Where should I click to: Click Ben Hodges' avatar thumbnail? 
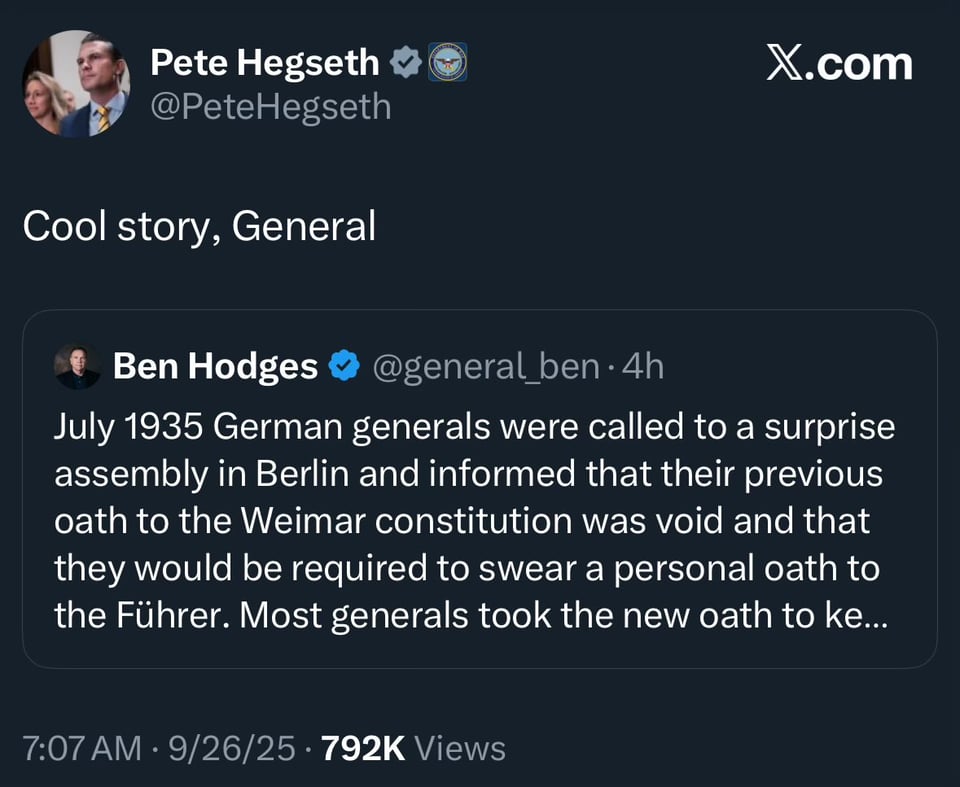point(79,366)
